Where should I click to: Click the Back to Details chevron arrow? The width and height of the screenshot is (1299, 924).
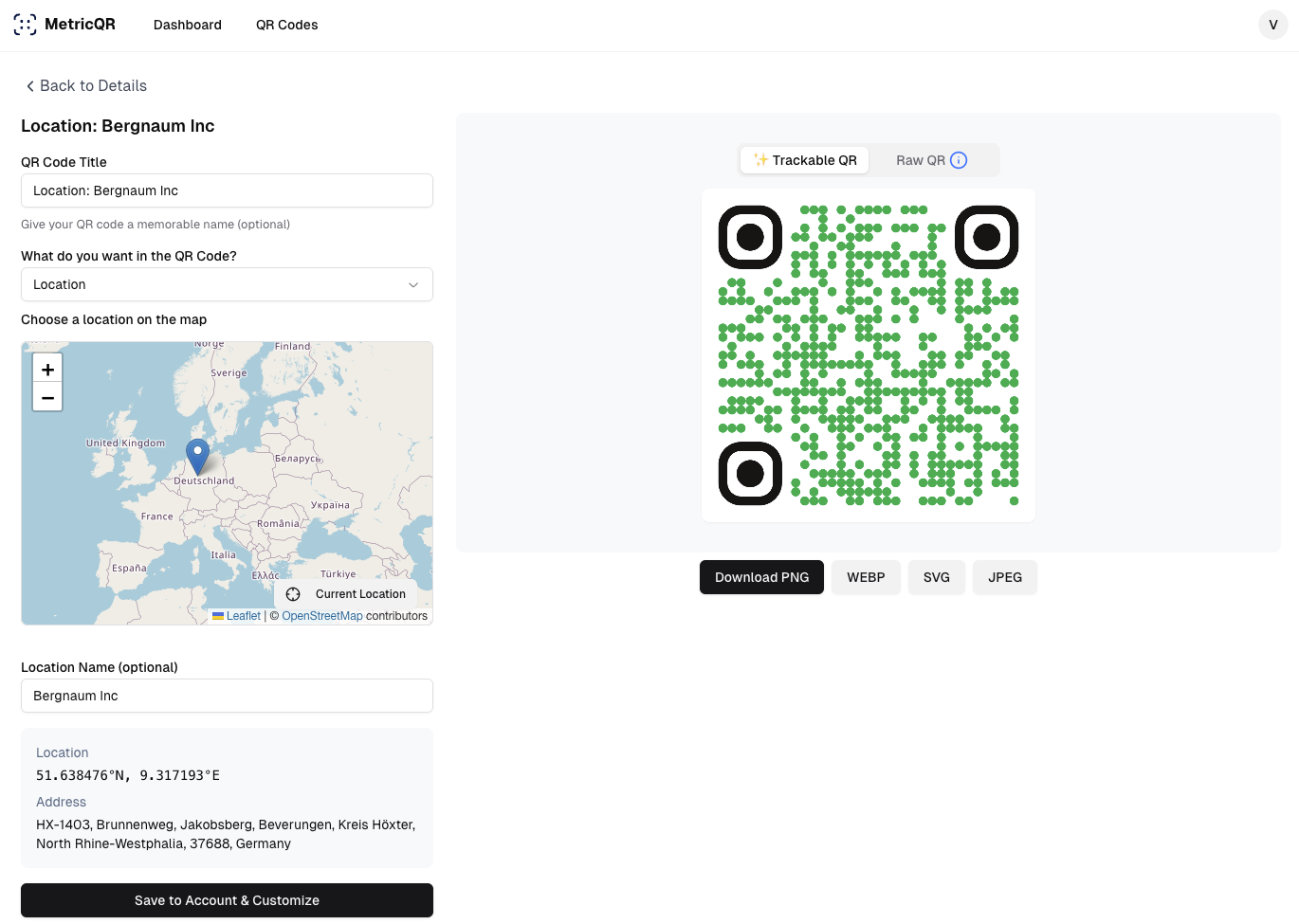point(30,86)
